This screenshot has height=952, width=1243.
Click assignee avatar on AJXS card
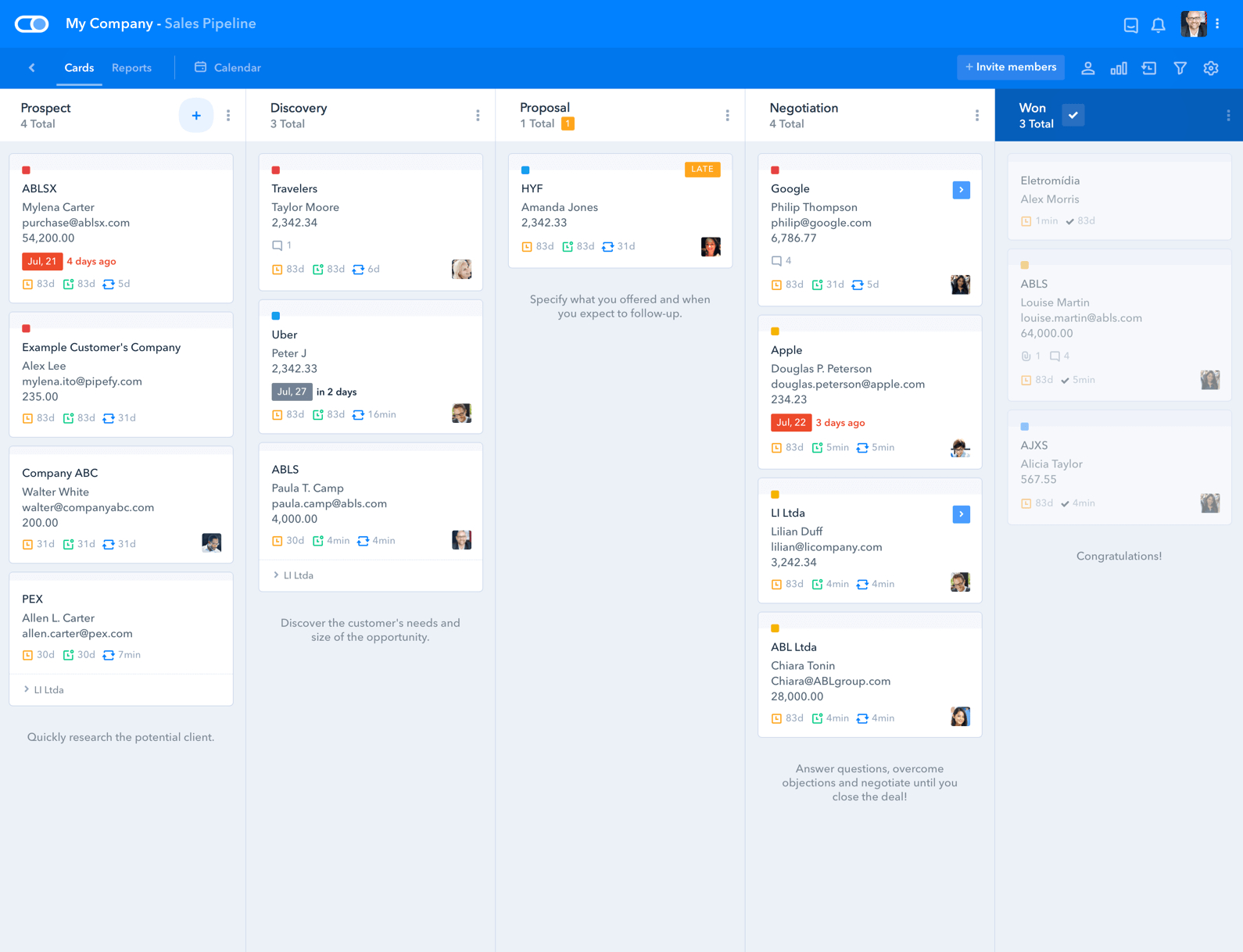pyautogui.click(x=1210, y=503)
